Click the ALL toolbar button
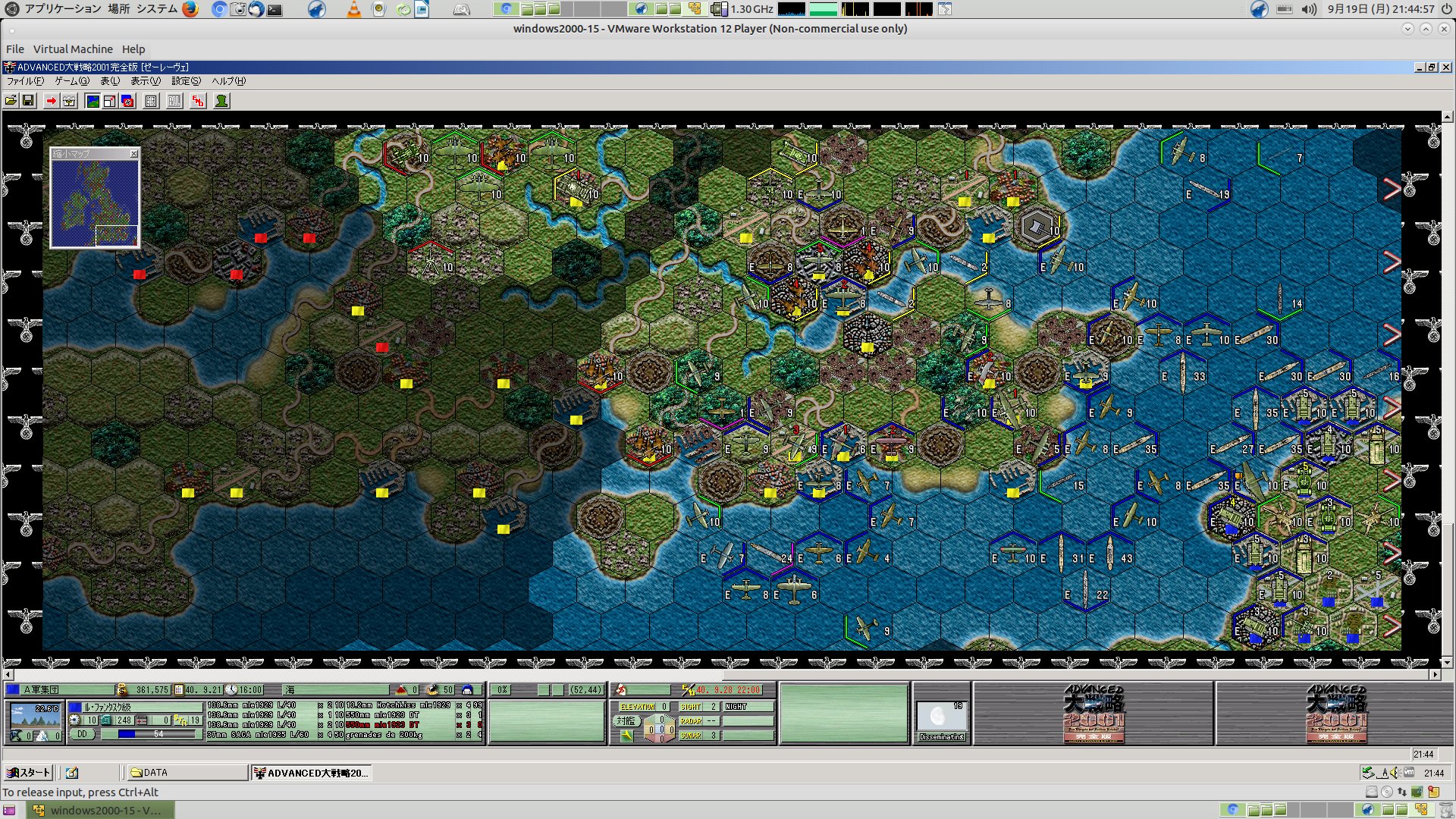Image resolution: width=1456 pixels, height=819 pixels. point(174,101)
